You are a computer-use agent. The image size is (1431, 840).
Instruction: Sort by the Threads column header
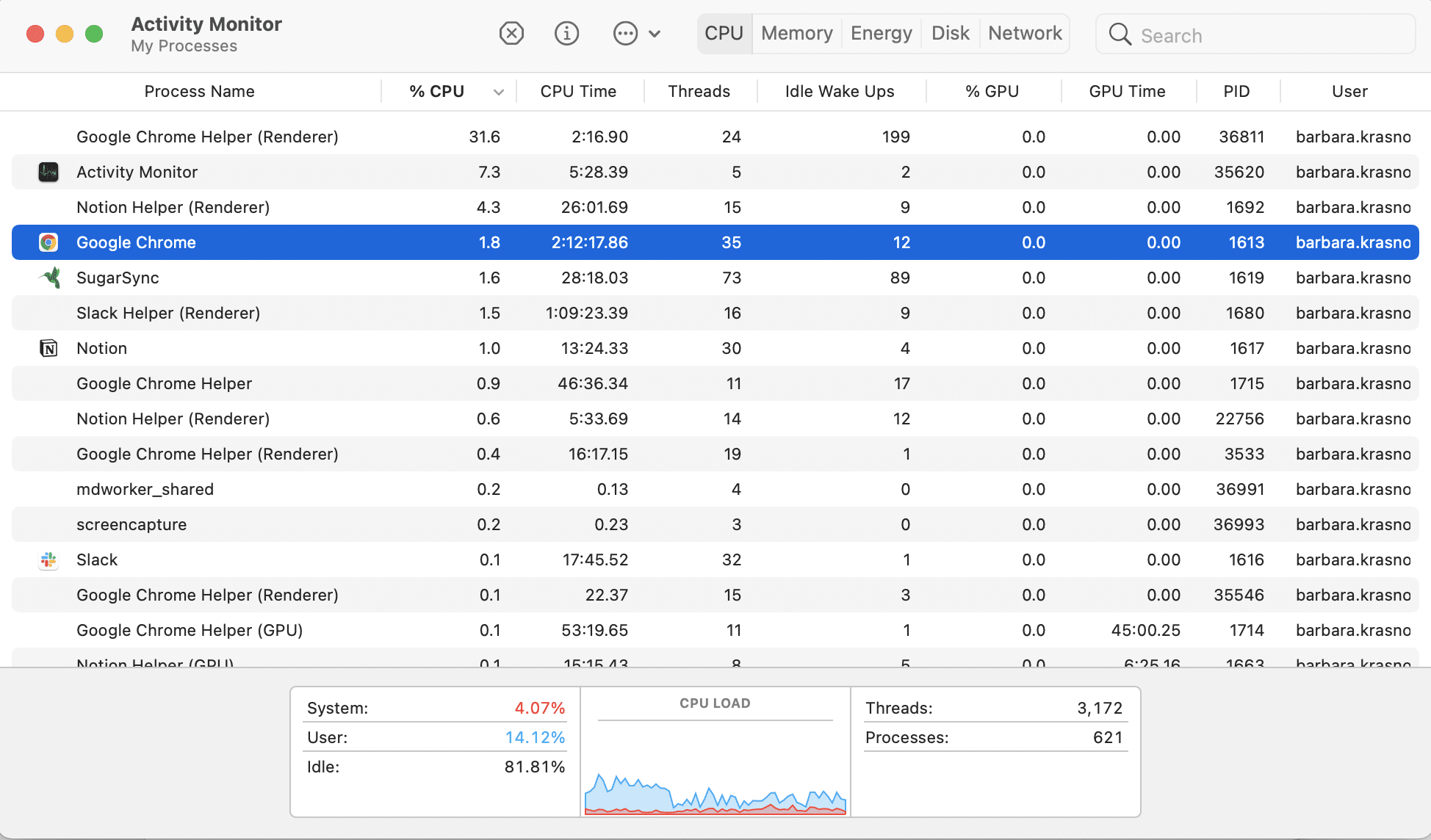coord(699,92)
